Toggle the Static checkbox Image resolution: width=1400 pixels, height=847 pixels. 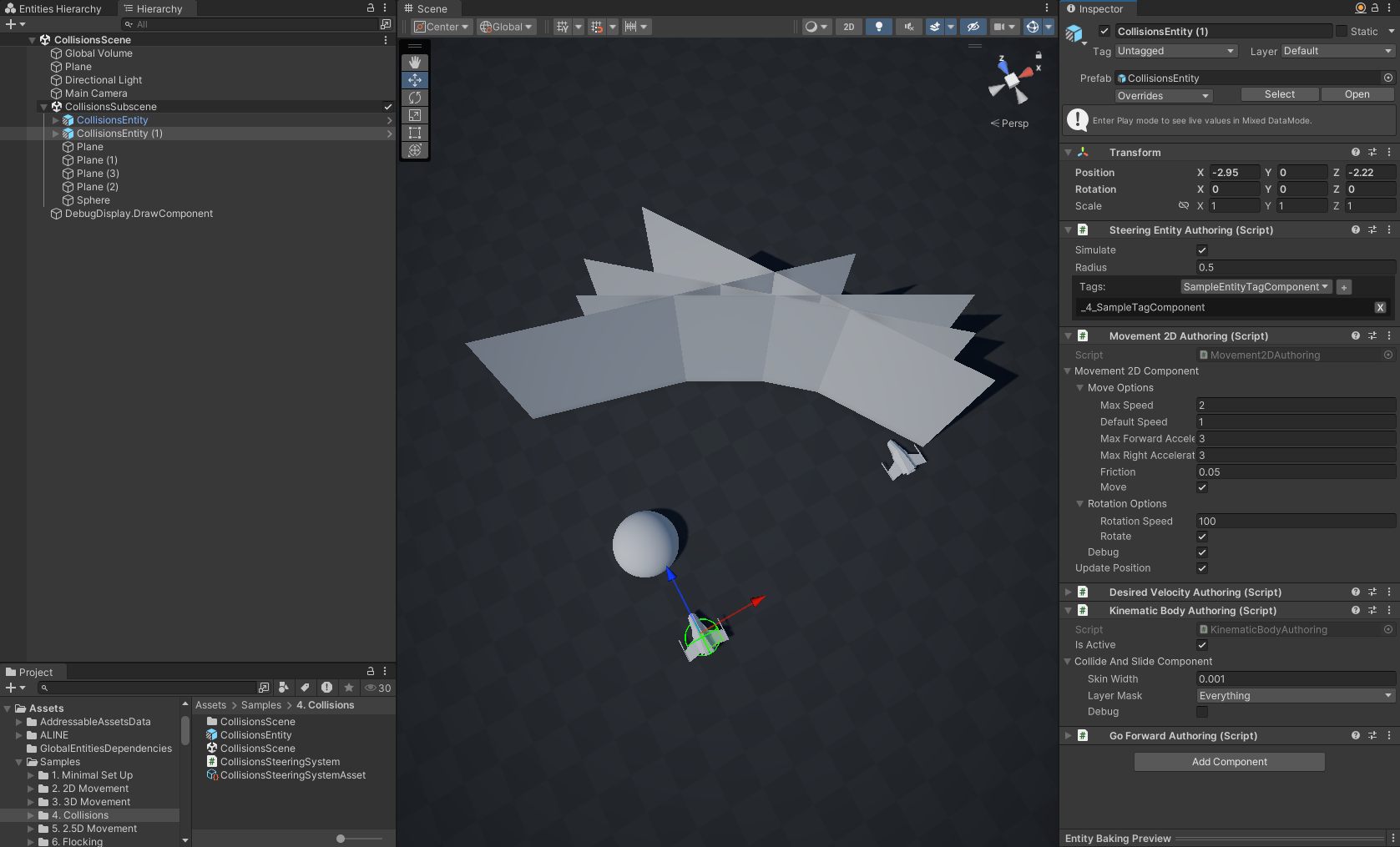click(x=1342, y=32)
